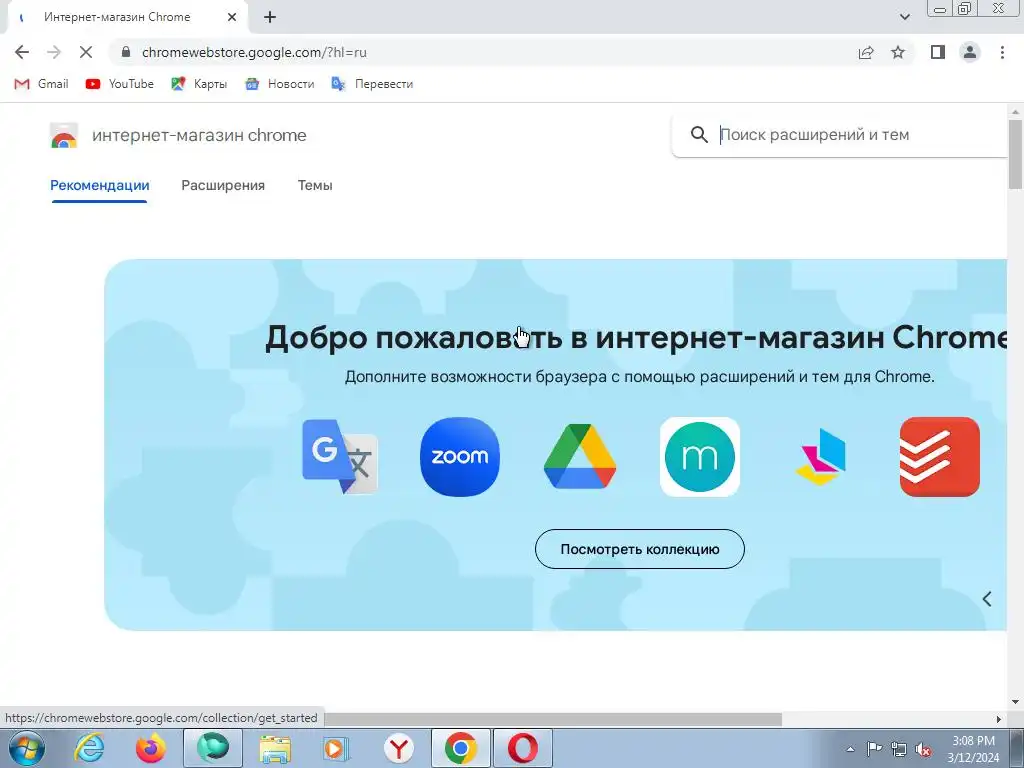The height and width of the screenshot is (768, 1024).
Task: Bookmark this page with the star icon
Action: 899,52
